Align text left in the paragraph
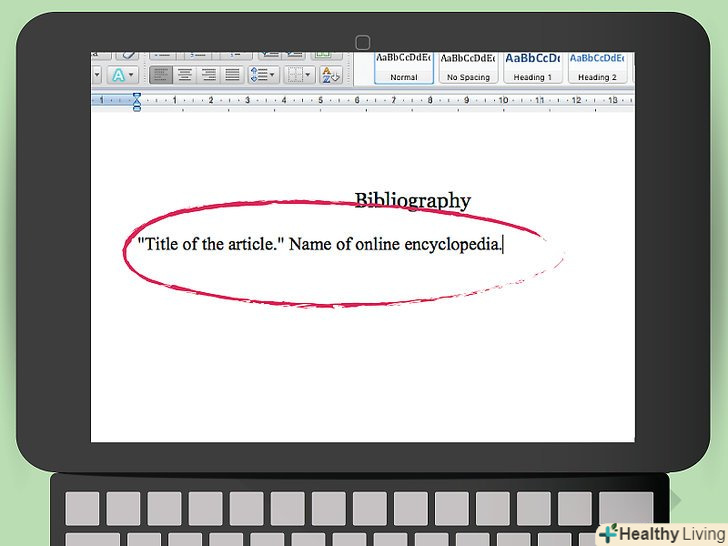Screen dimensions: 728x546 [160, 75]
